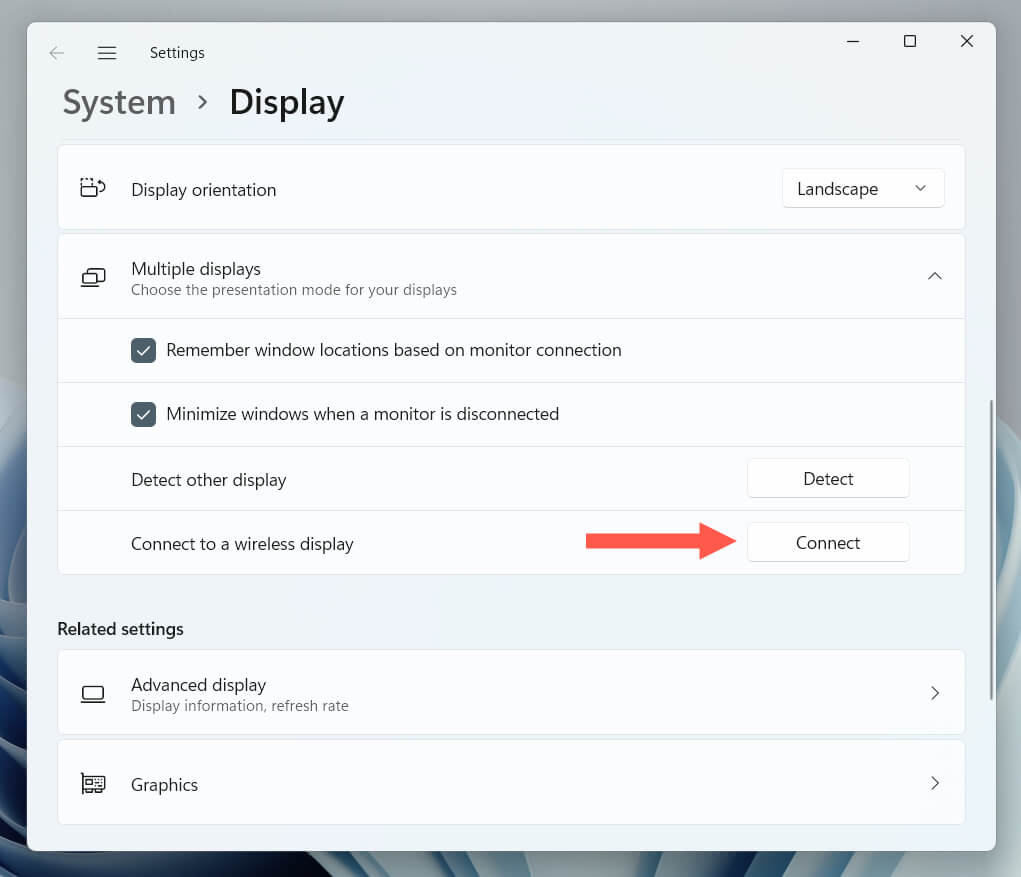Collapse the Multiple displays section

click(x=934, y=276)
